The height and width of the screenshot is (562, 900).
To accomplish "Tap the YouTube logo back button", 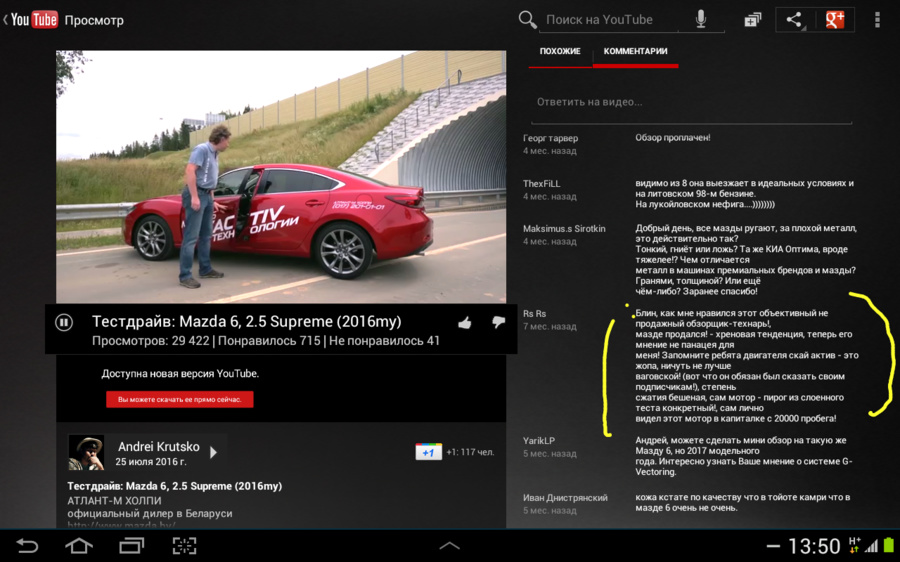I will click(x=31, y=20).
